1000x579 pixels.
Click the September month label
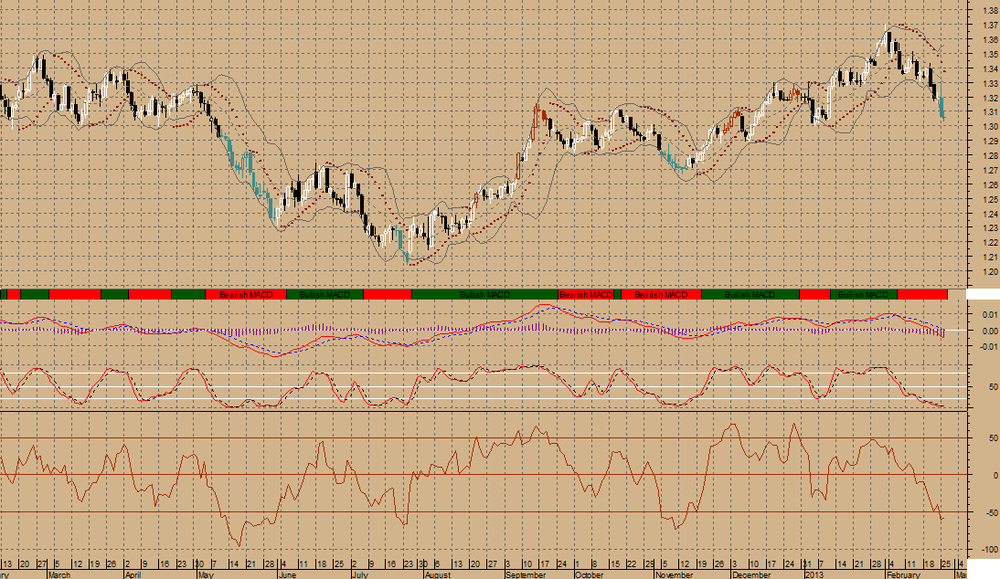point(526,575)
